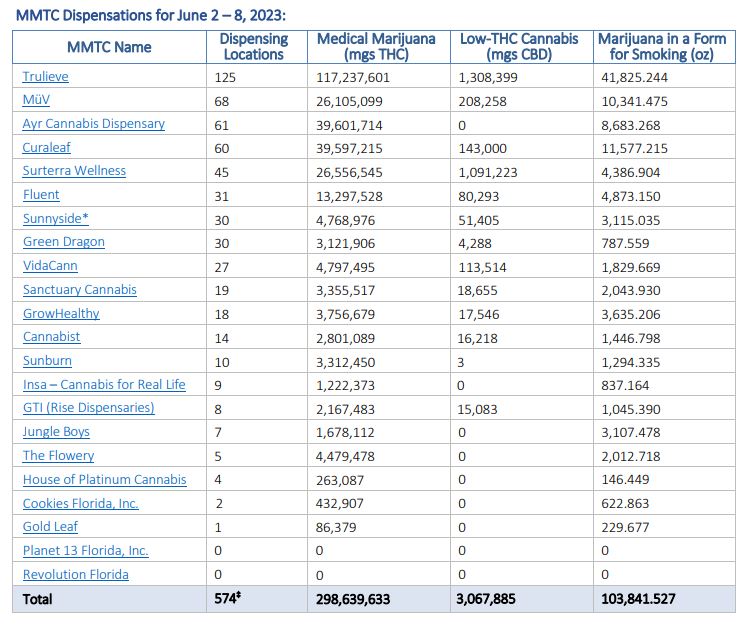The image size is (752, 632).
Task: Open the Trulieve link
Action: [x=46, y=77]
